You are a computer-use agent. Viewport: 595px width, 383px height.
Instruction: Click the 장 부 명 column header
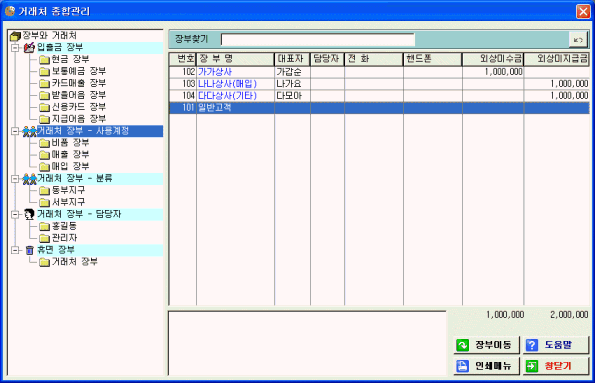[235, 59]
